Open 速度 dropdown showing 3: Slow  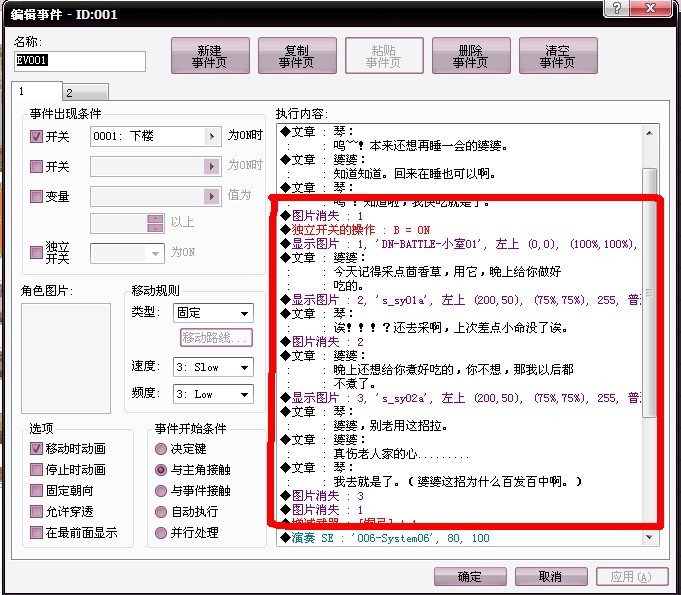pyautogui.click(x=213, y=367)
